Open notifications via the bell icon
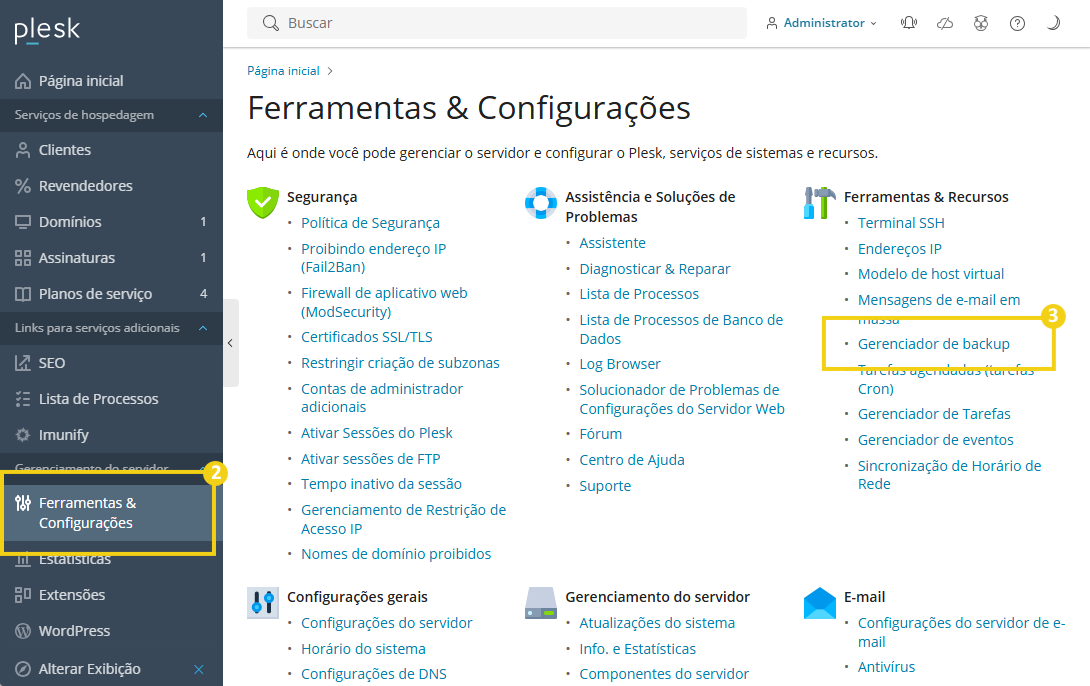 tap(909, 22)
